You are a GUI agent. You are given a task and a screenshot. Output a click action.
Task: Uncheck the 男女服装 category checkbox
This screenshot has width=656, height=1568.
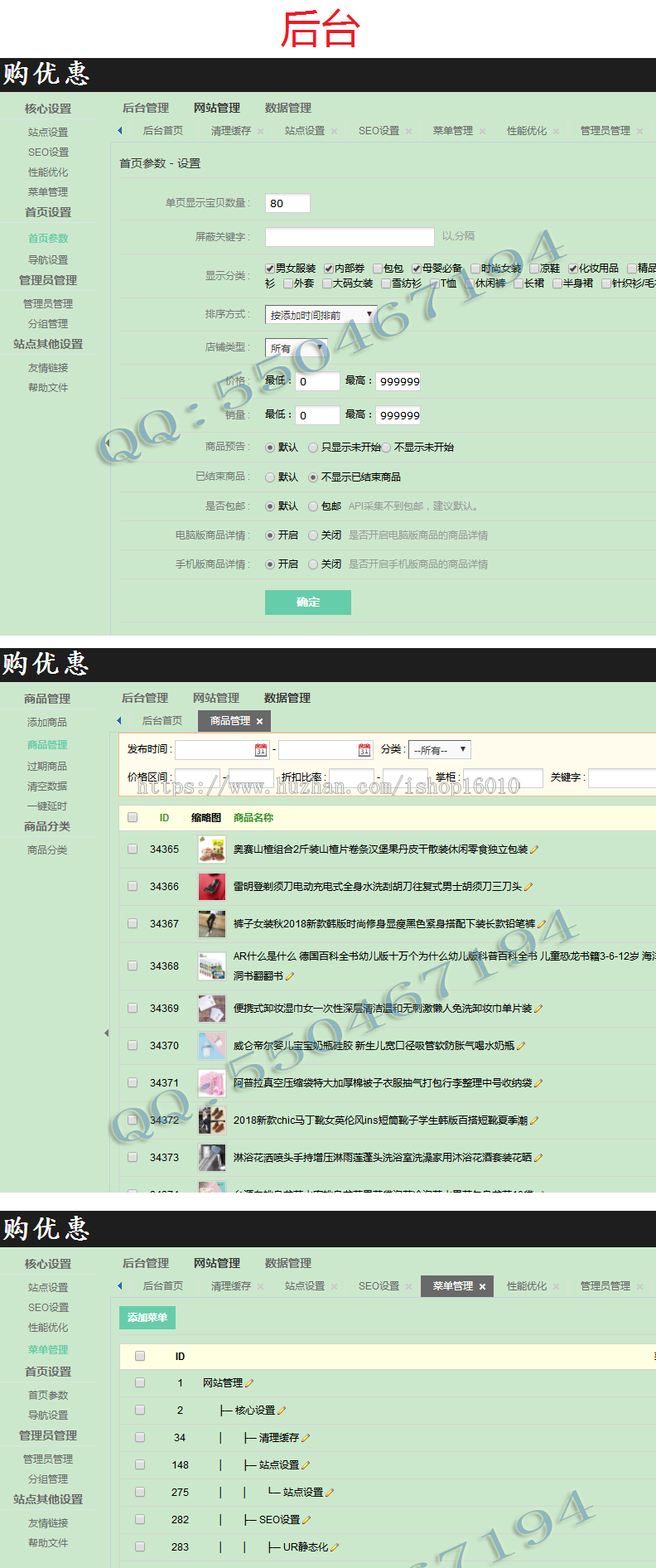[270, 269]
